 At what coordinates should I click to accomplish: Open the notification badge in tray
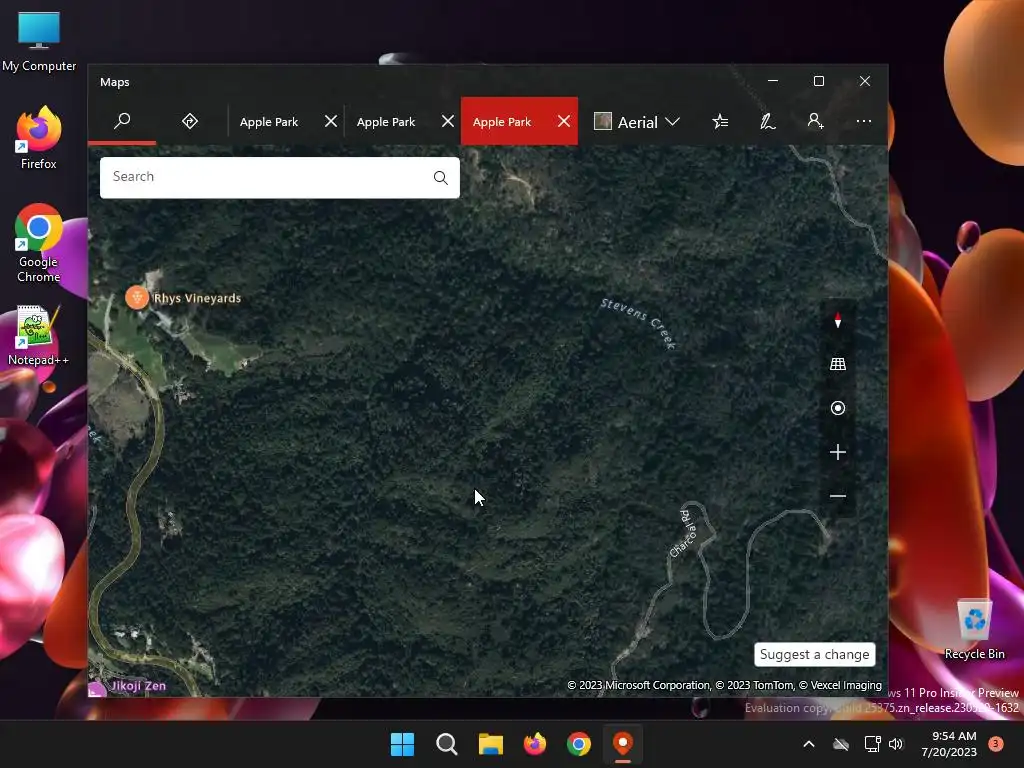[x=996, y=744]
